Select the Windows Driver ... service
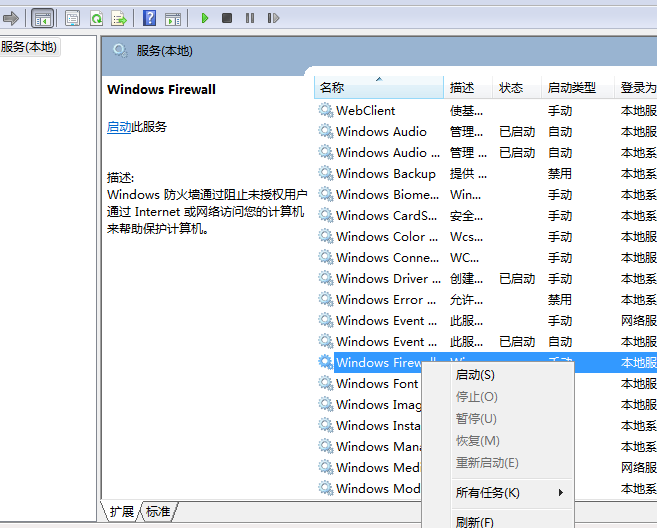Image resolution: width=657 pixels, height=528 pixels. point(388,278)
